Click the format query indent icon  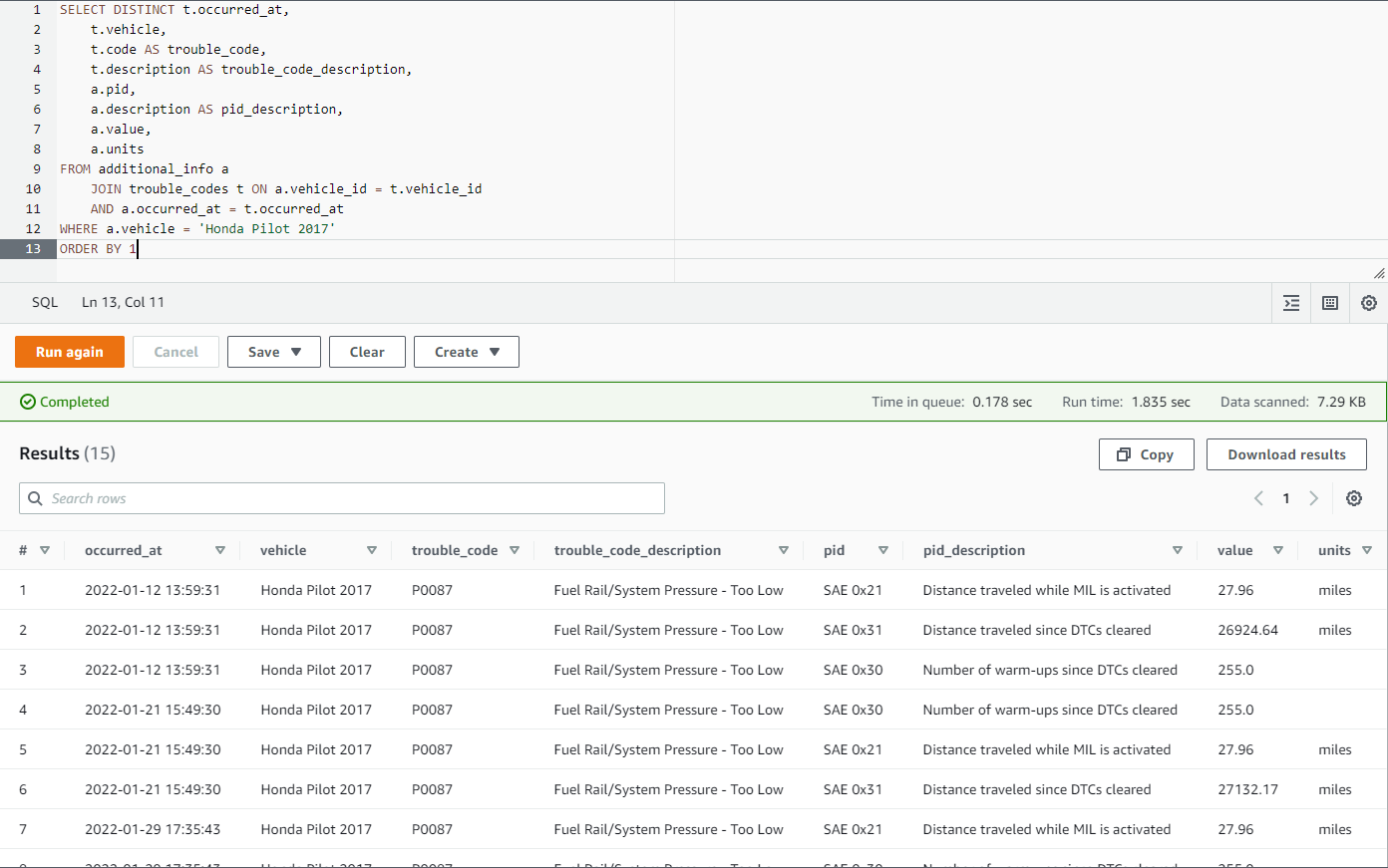tap(1291, 303)
